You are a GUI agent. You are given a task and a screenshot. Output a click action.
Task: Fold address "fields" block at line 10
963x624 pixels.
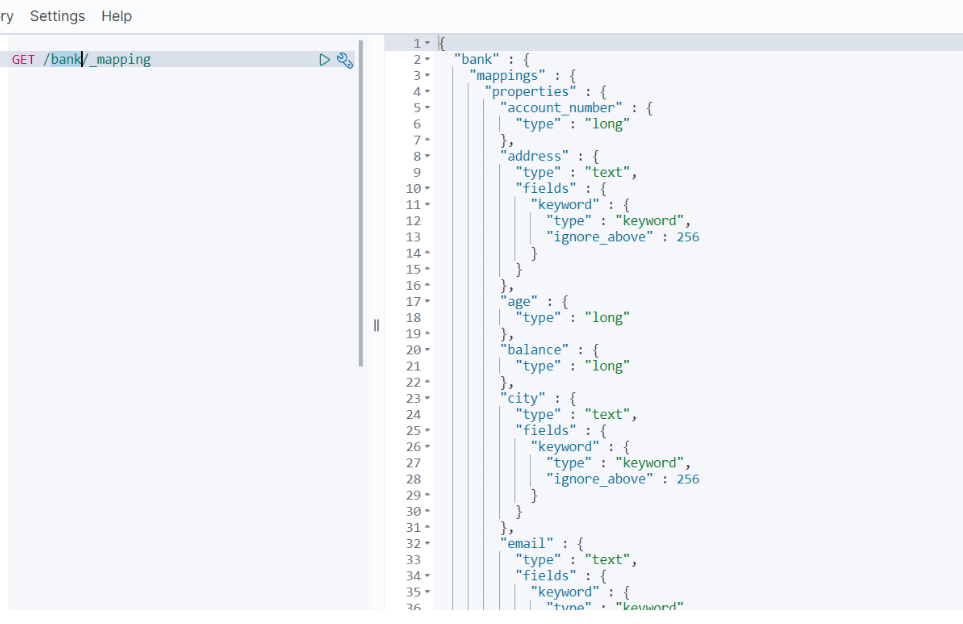tap(428, 188)
